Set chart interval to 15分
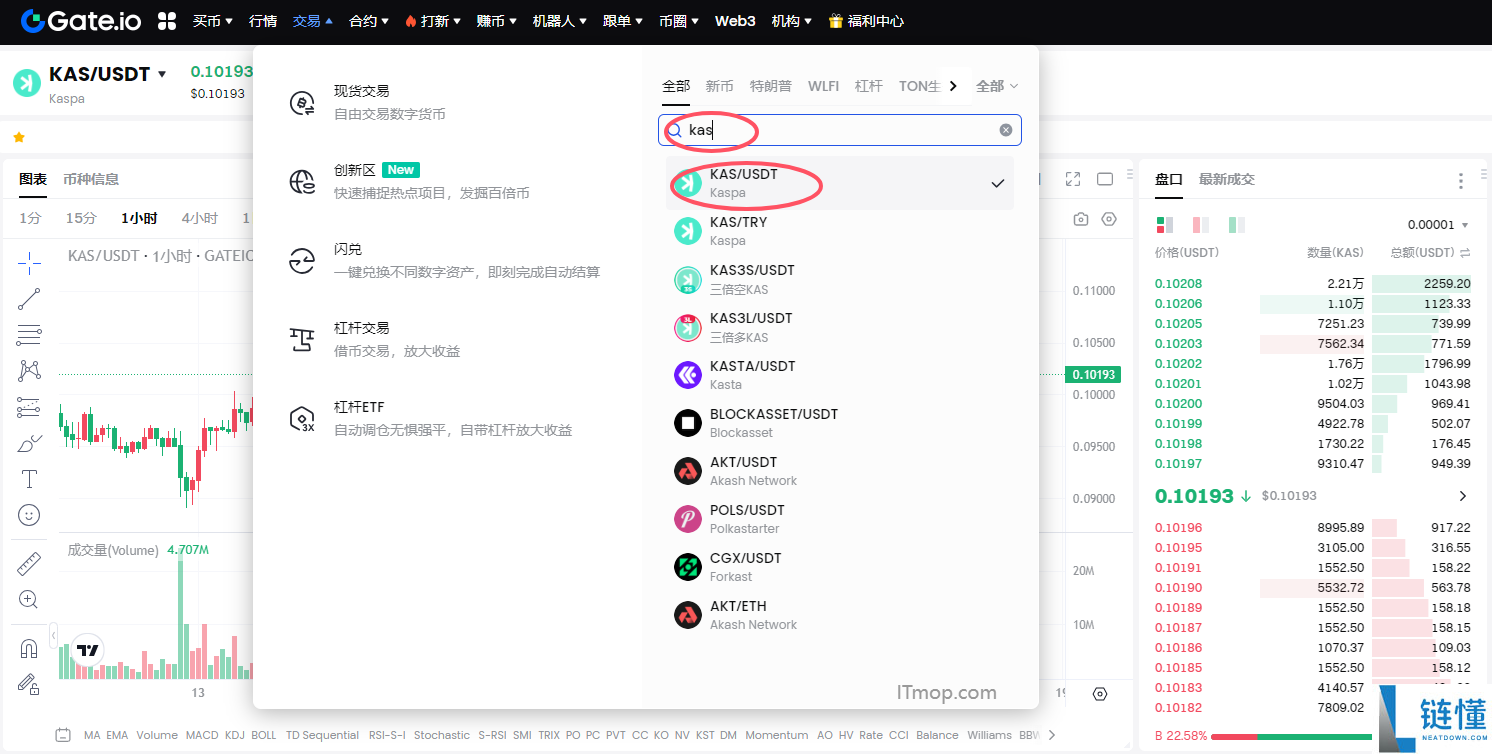Image resolution: width=1492 pixels, height=754 pixels. (81, 218)
